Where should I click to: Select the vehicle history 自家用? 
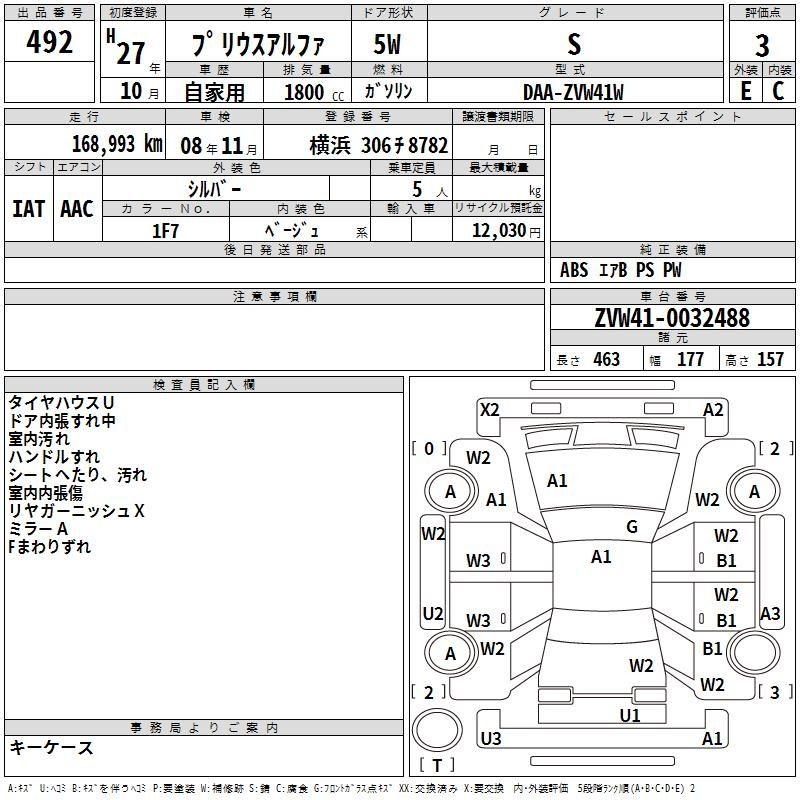coord(214,92)
